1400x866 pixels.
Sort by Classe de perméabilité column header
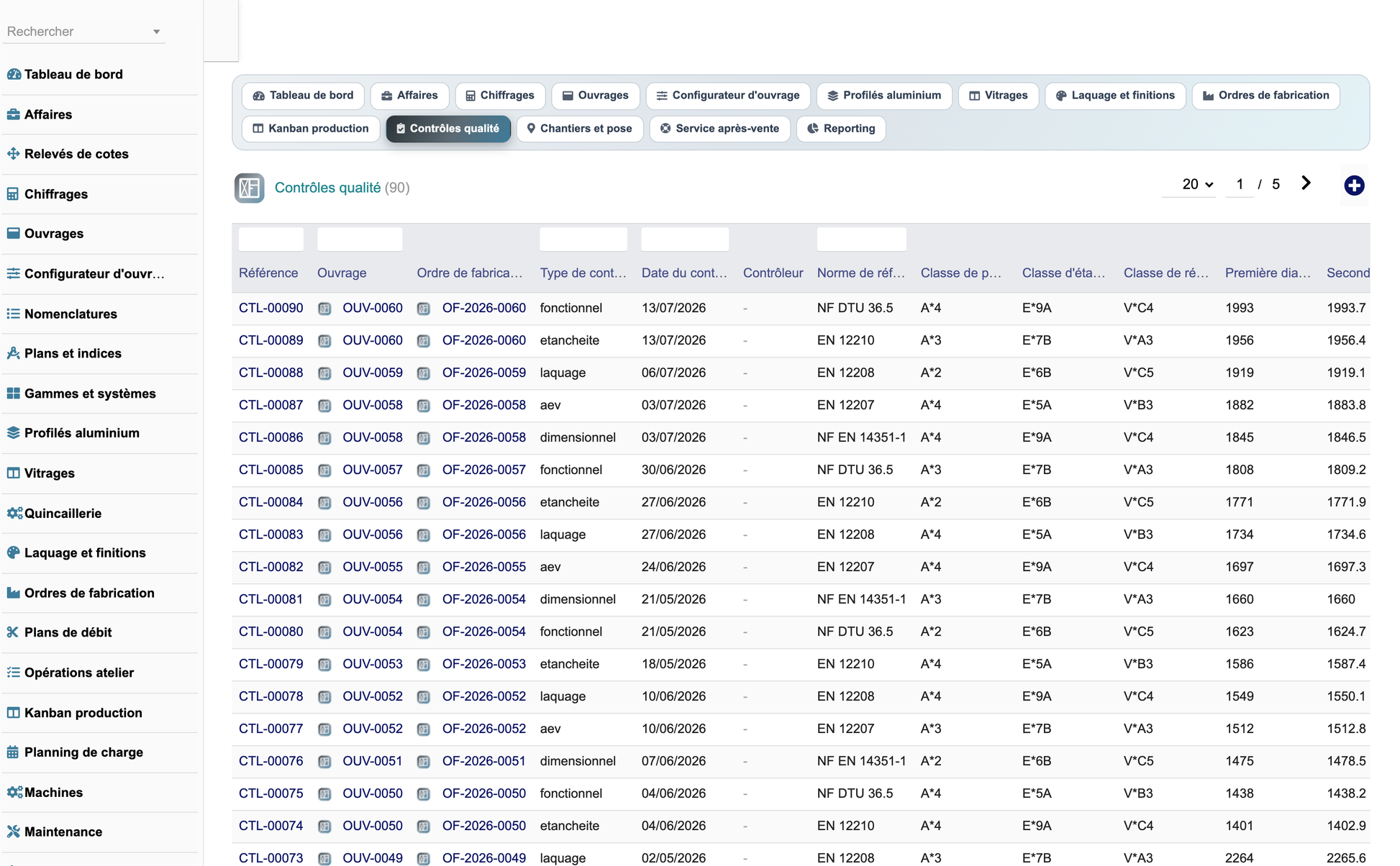(960, 273)
